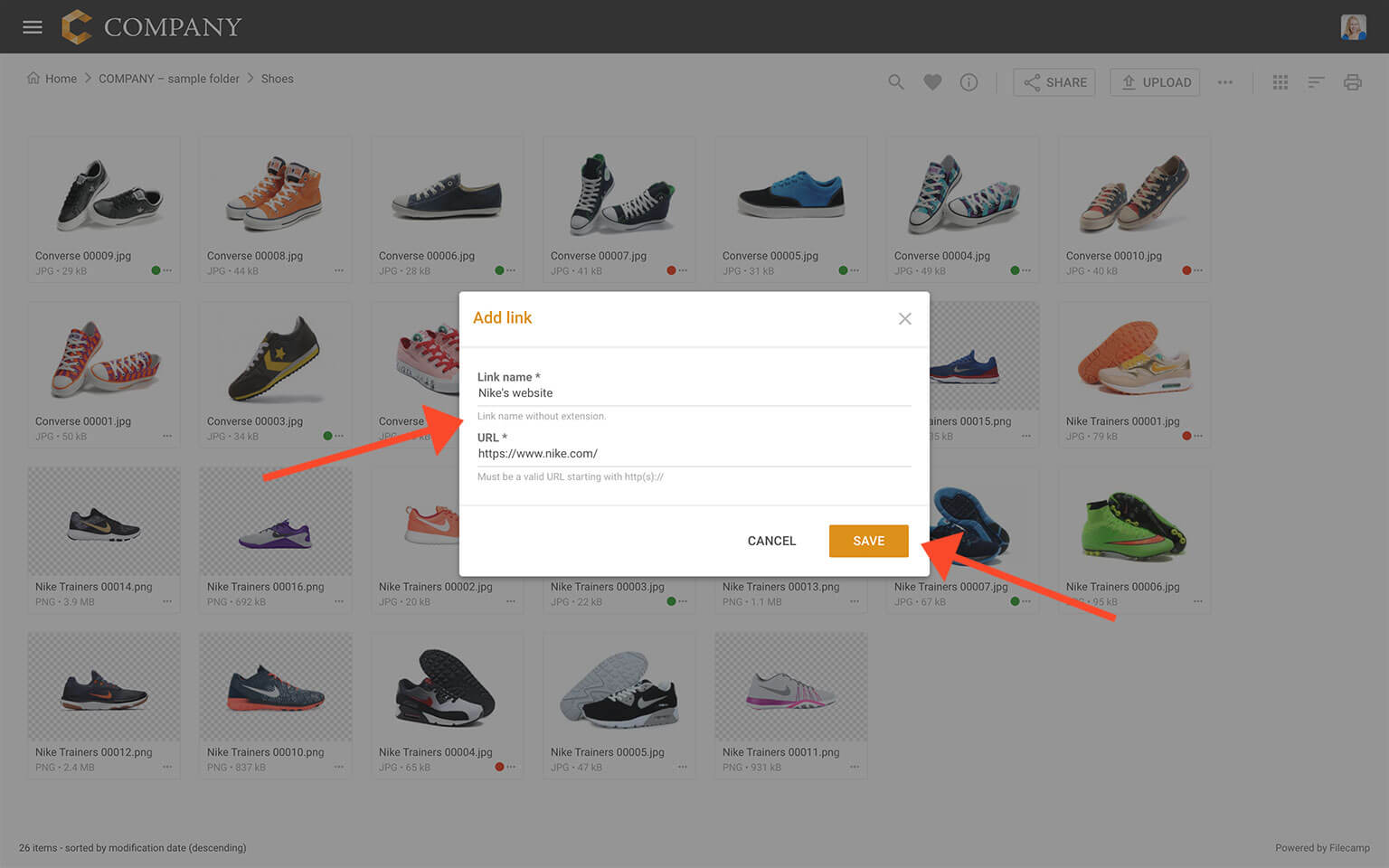Viewport: 1389px width, 868px height.
Task: Switch to grid view icon
Action: [1280, 82]
